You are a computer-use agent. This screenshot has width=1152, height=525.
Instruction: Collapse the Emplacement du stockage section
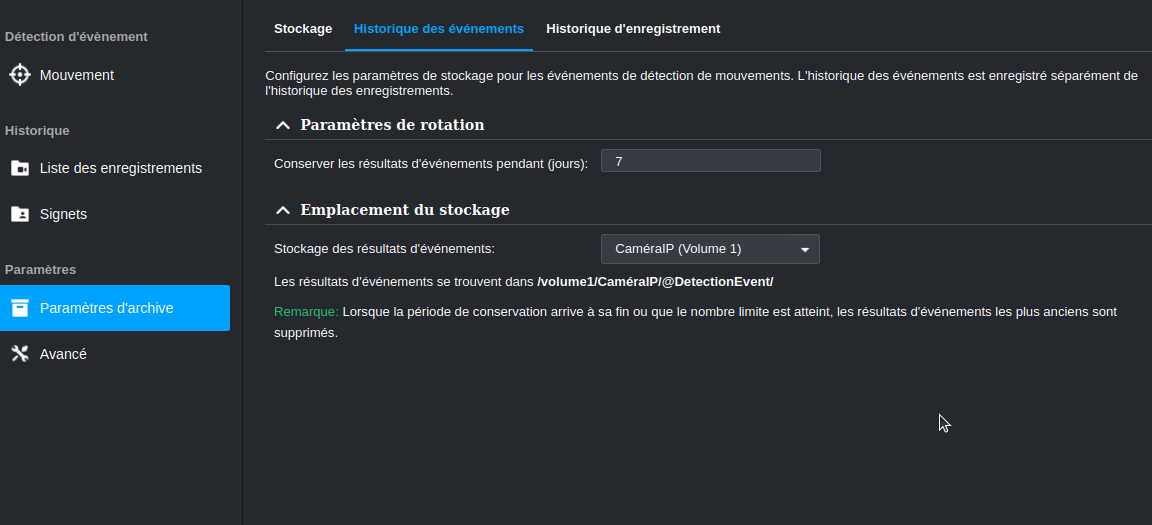pos(283,211)
